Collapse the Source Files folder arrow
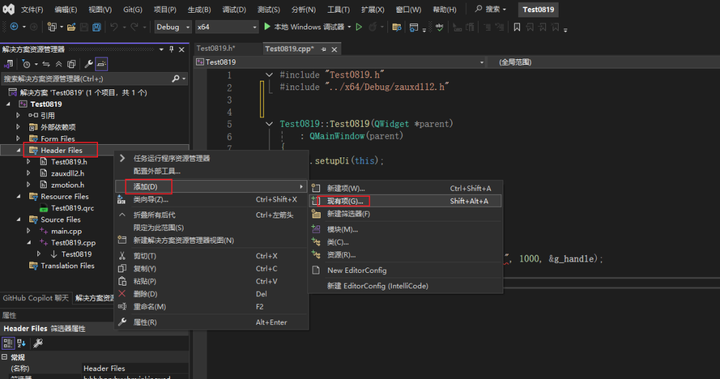 (x=18, y=220)
